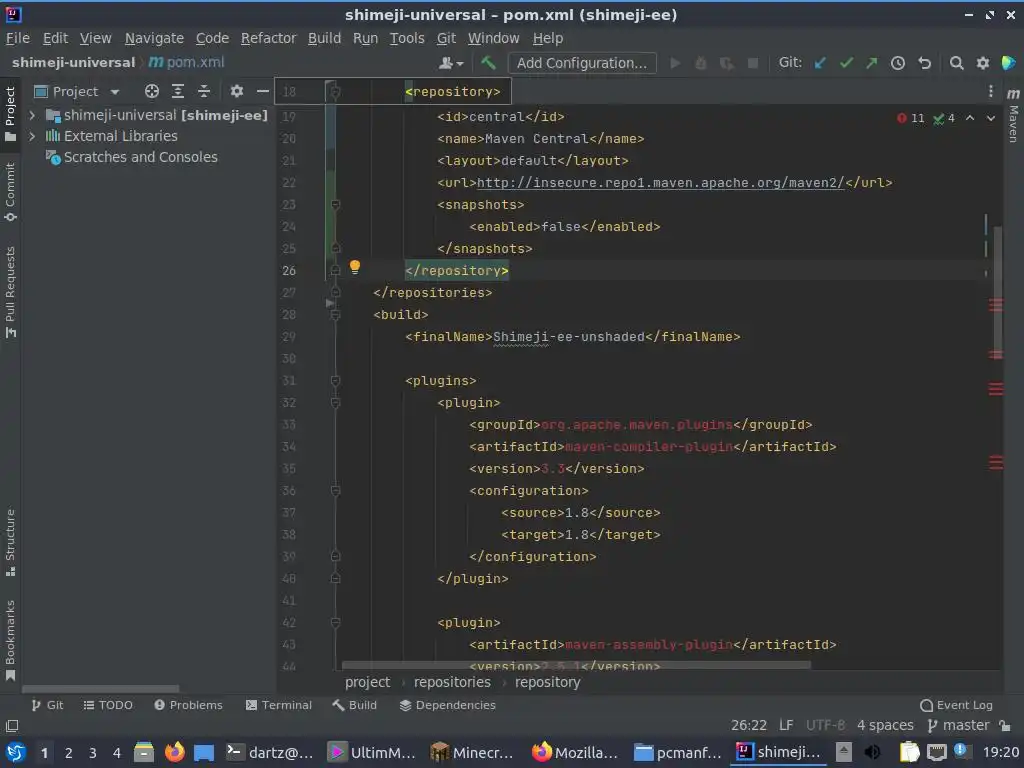Open the user account profile icon
The height and width of the screenshot is (768, 1024).
[451, 63]
